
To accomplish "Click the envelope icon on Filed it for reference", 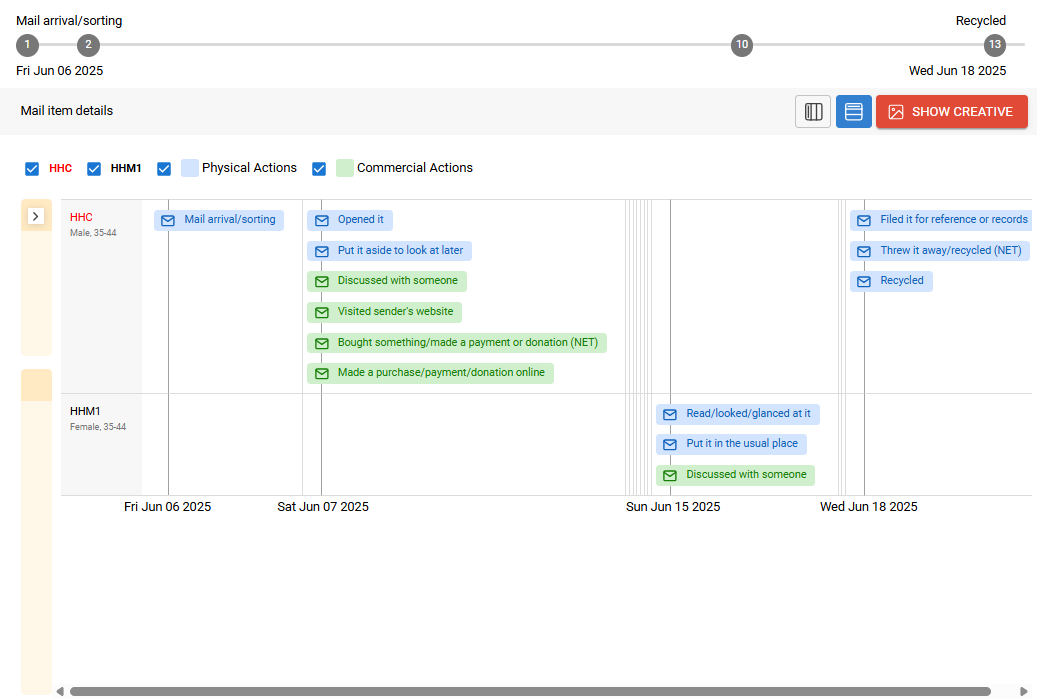I will [x=864, y=220].
